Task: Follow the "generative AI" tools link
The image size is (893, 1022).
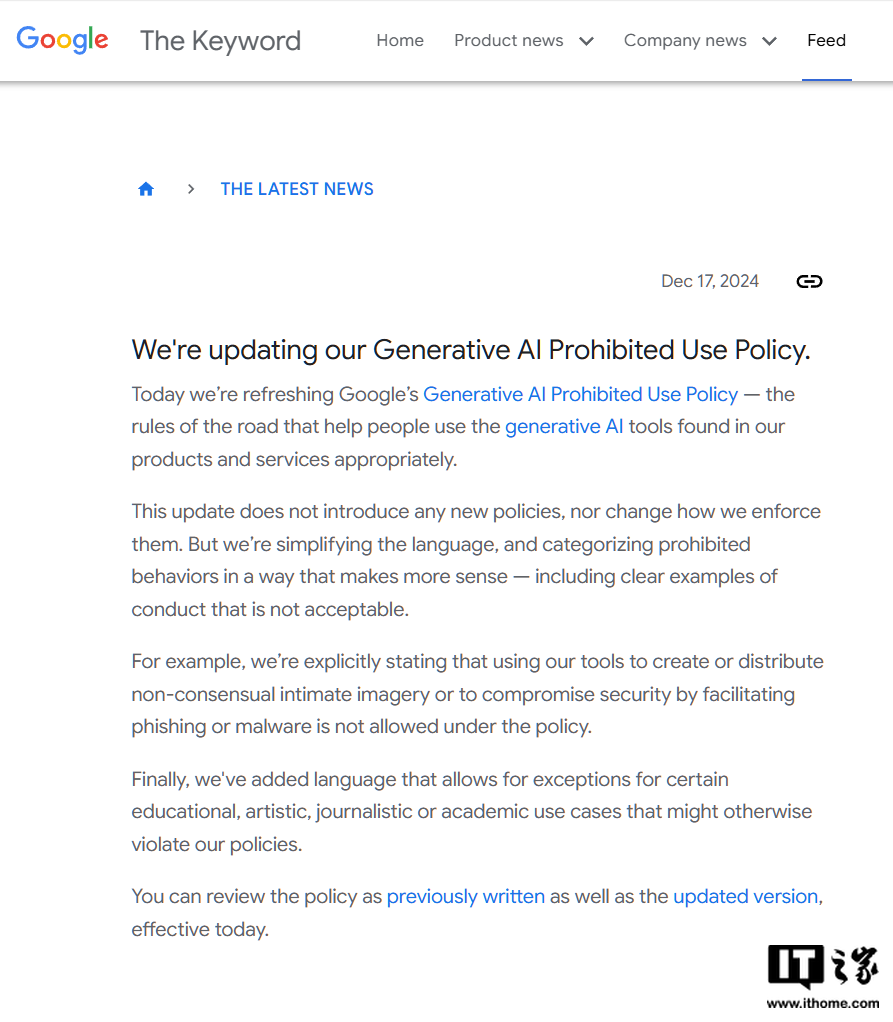Action: pos(564,427)
